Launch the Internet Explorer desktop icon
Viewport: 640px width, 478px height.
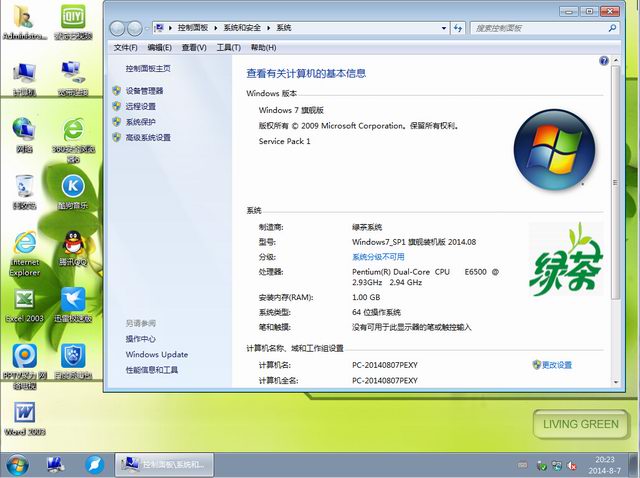(25, 254)
